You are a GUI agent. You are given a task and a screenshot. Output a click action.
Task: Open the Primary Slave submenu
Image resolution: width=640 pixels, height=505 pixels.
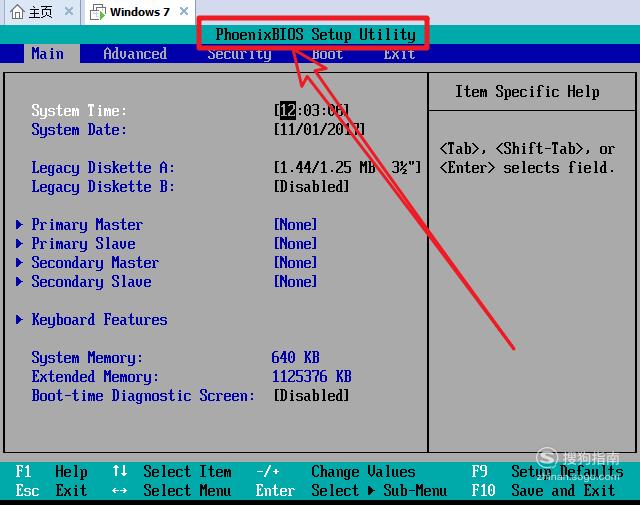click(84, 244)
